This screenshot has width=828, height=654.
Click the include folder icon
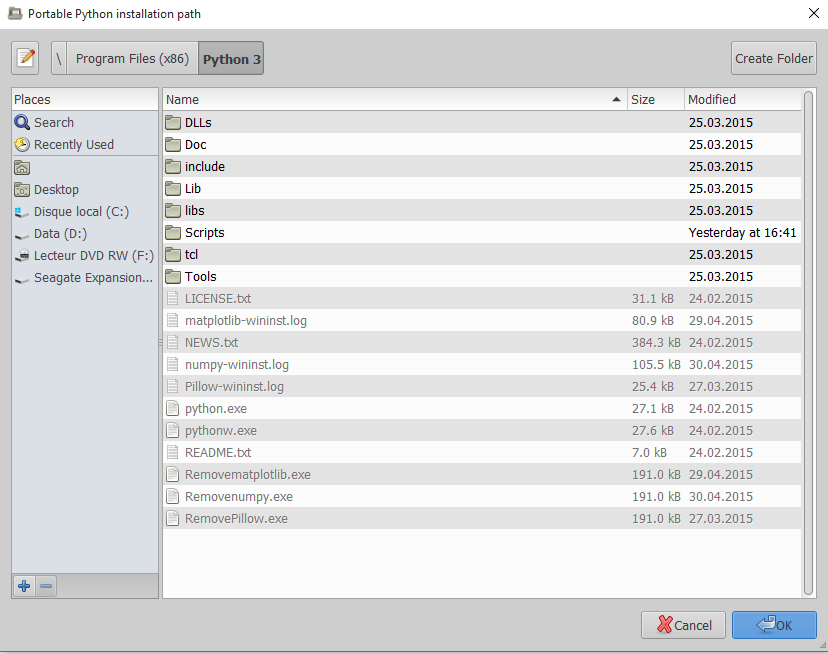(x=173, y=167)
